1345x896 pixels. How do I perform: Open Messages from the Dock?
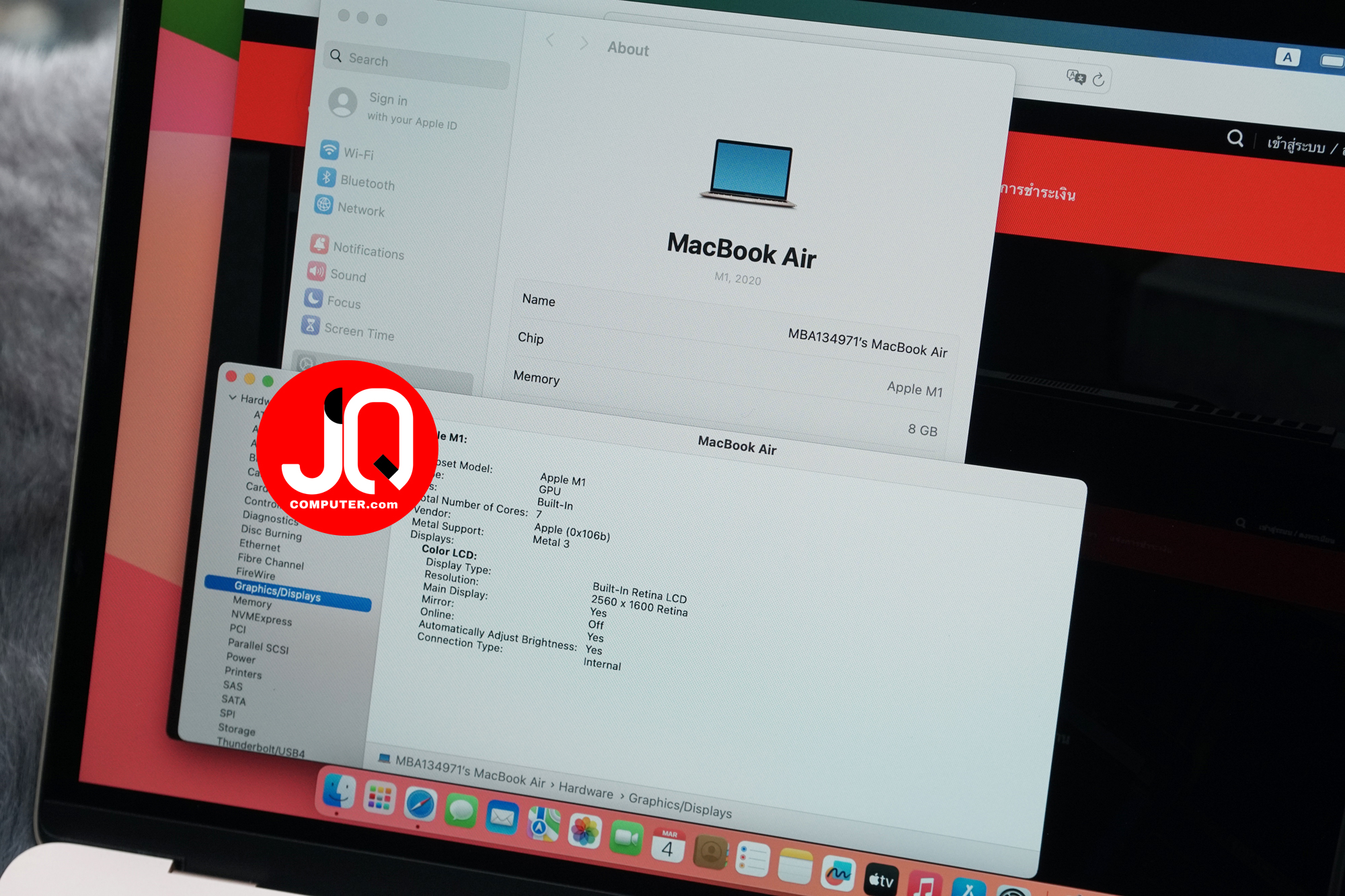[461, 811]
